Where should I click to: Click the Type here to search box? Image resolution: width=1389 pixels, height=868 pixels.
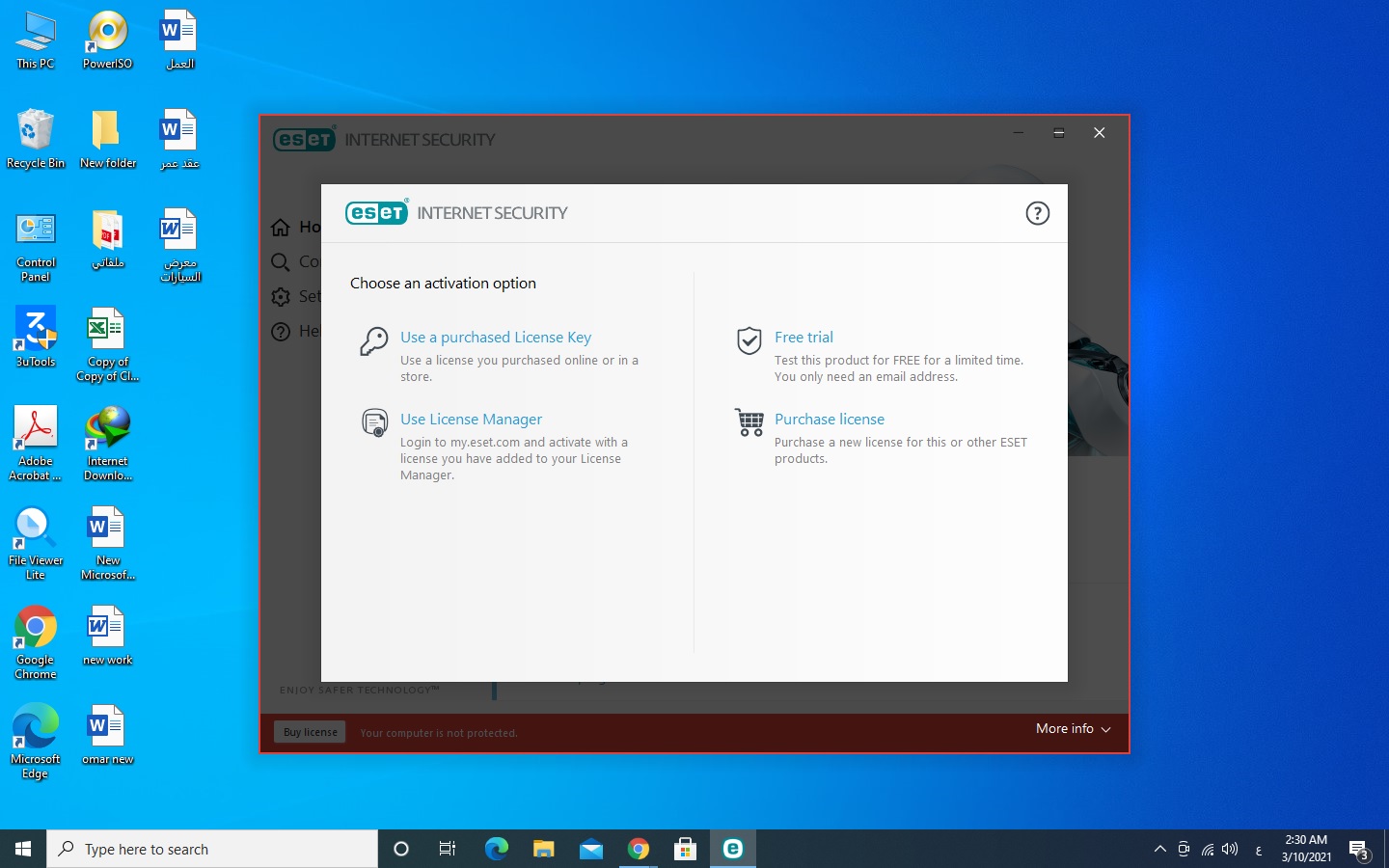212,849
